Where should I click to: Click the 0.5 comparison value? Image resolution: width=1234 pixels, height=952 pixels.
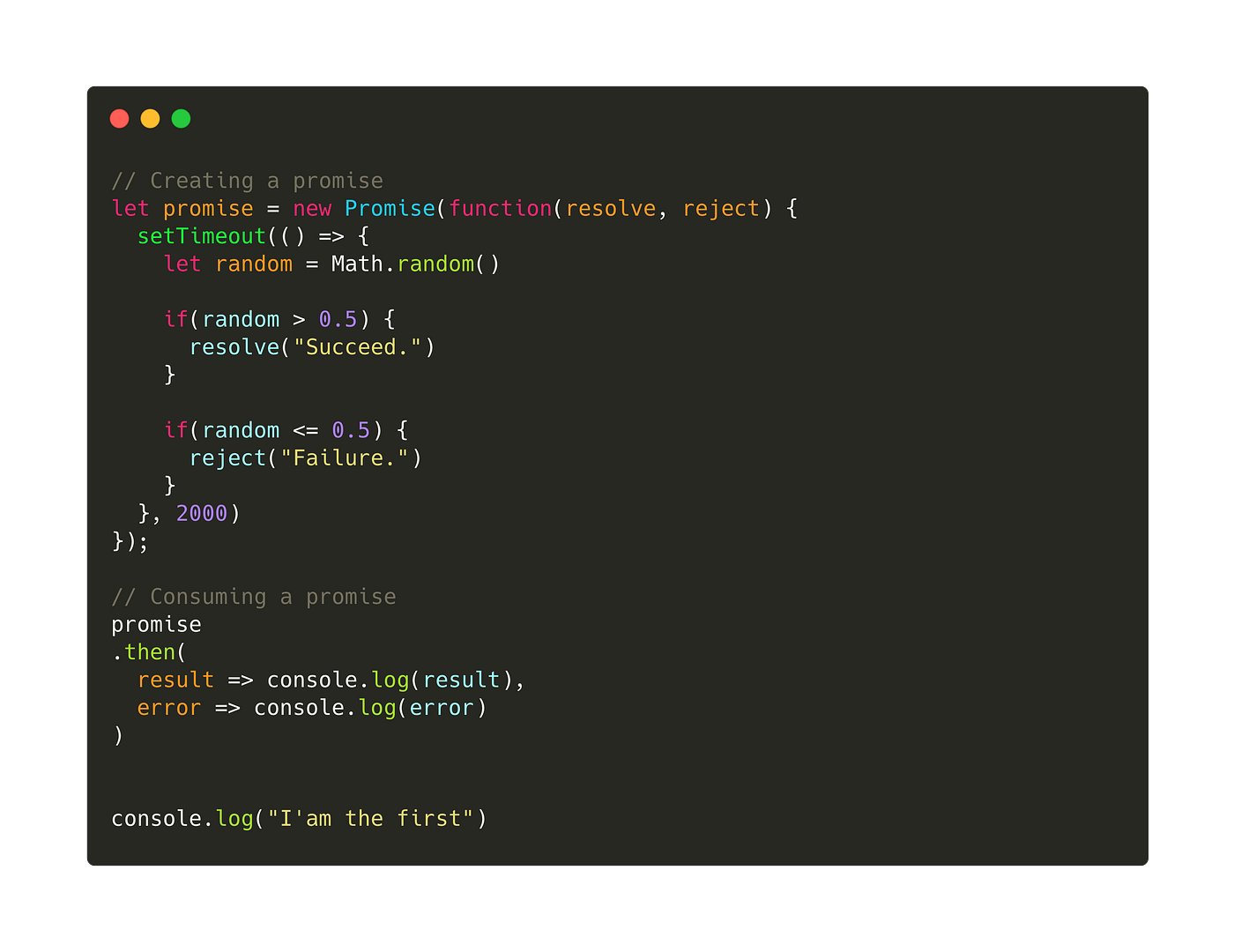[x=338, y=318]
